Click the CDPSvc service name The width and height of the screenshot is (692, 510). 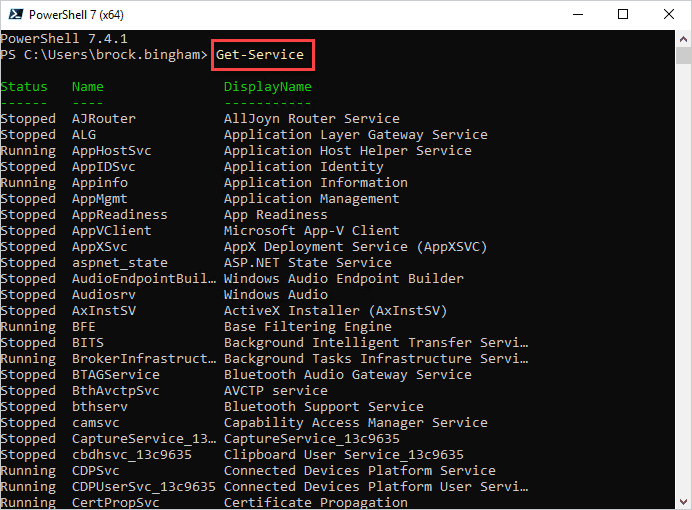point(96,471)
